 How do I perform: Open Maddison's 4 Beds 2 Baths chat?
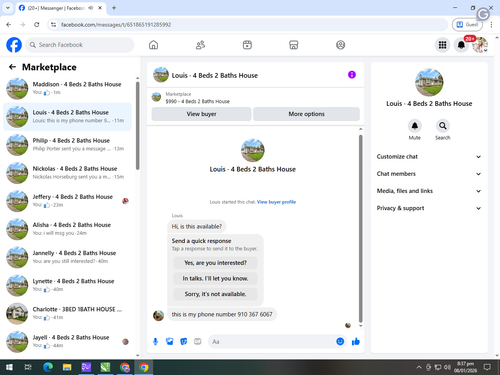(67, 89)
